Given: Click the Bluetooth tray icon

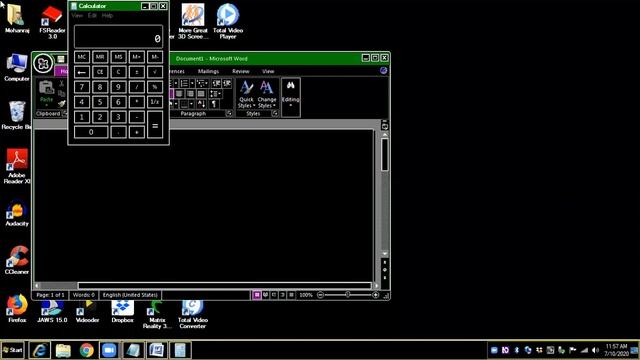Looking at the screenshot, I should coord(517,350).
